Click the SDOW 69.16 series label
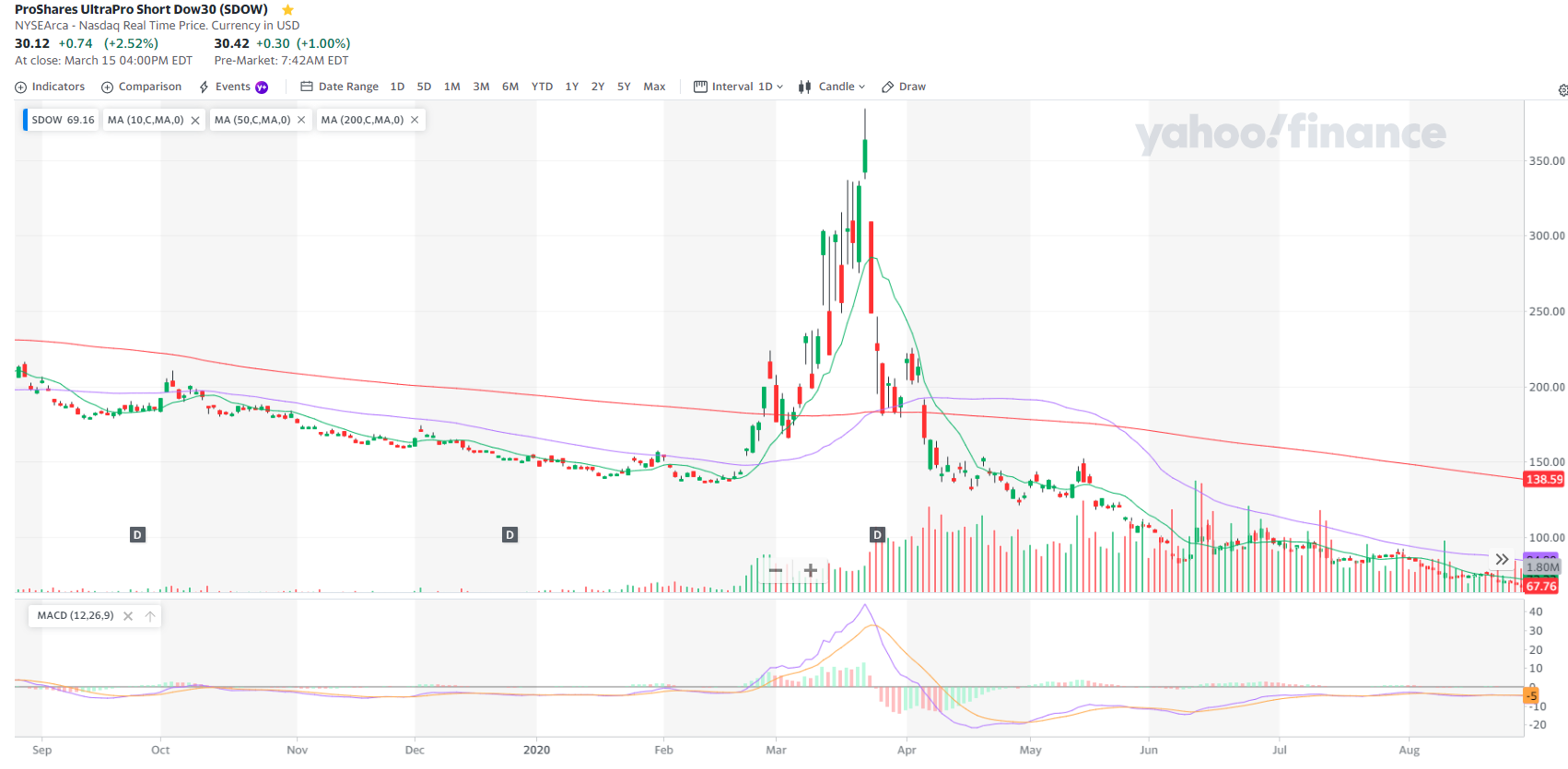 (63, 120)
